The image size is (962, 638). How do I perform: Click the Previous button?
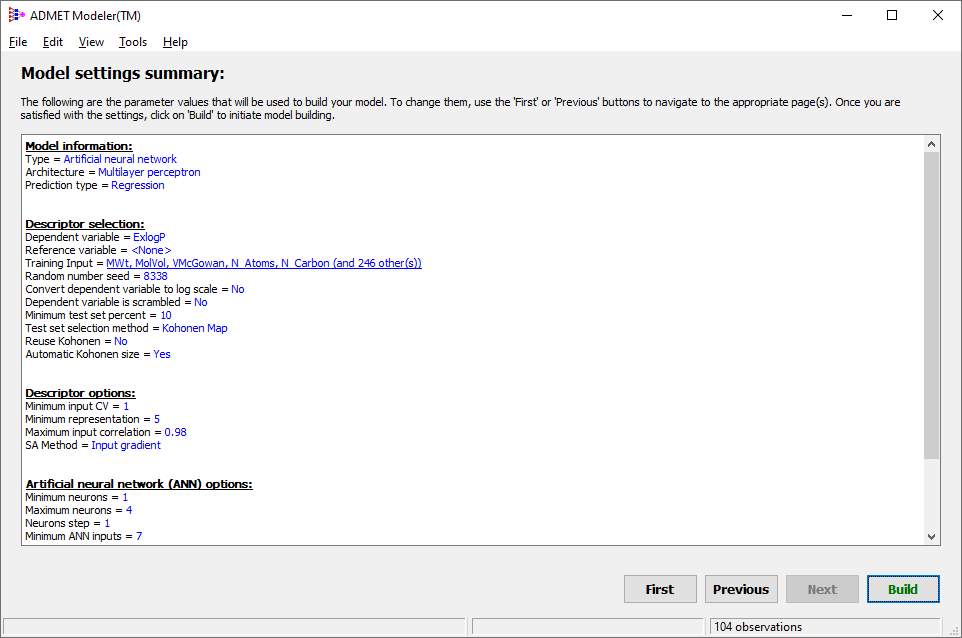click(741, 589)
